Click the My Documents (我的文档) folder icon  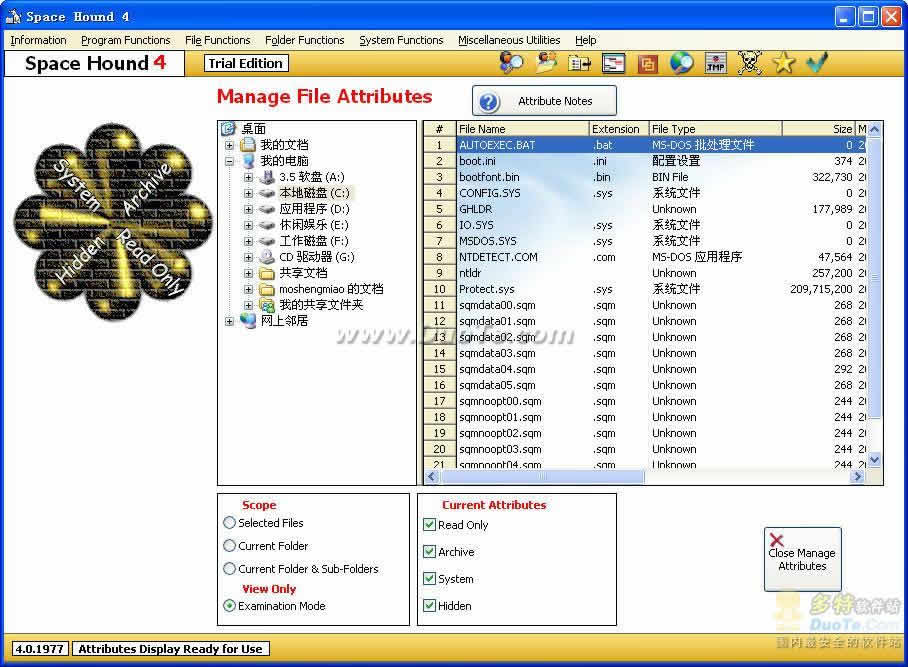click(x=248, y=145)
